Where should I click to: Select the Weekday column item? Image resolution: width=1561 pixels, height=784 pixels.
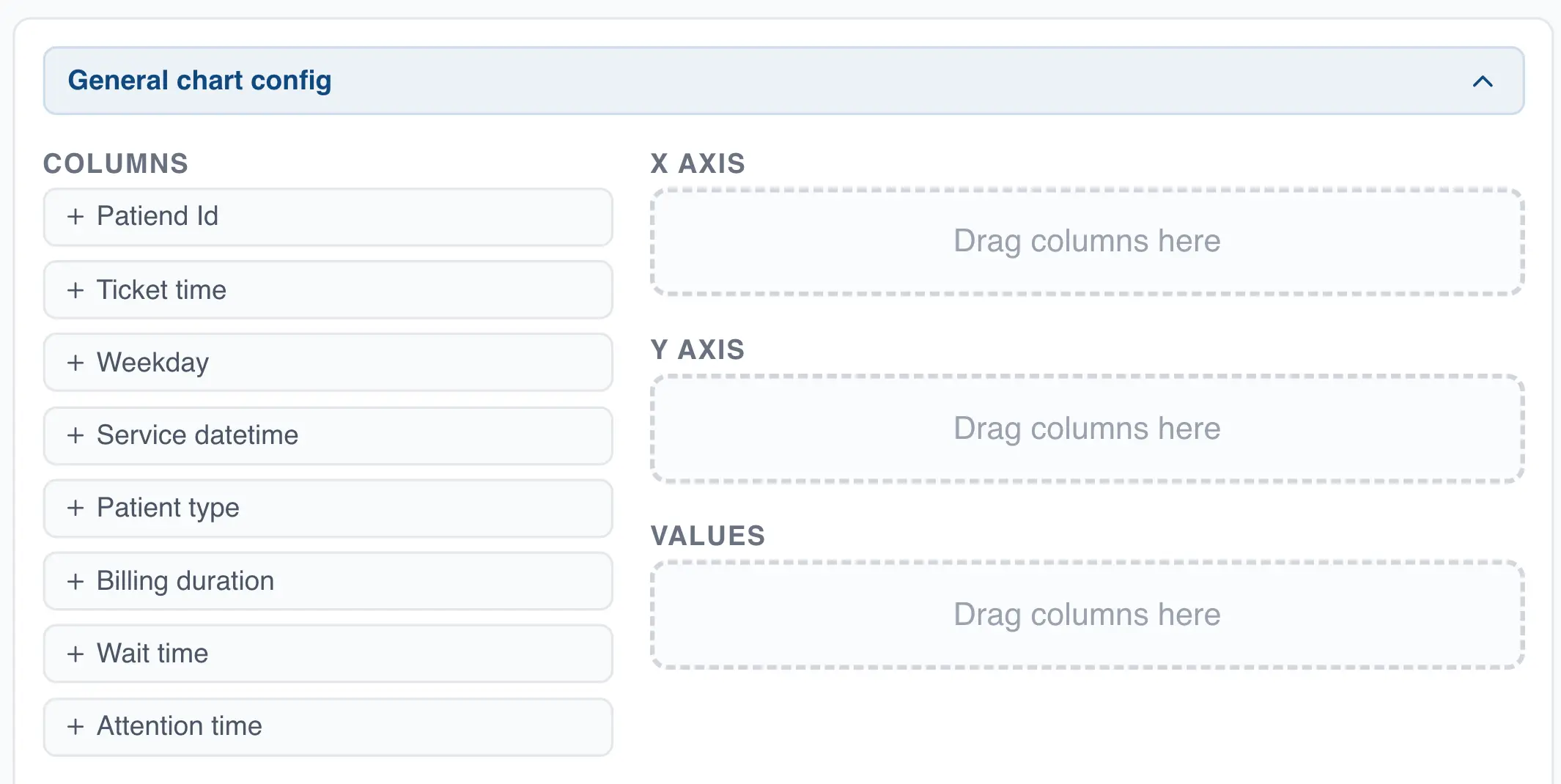(x=328, y=362)
